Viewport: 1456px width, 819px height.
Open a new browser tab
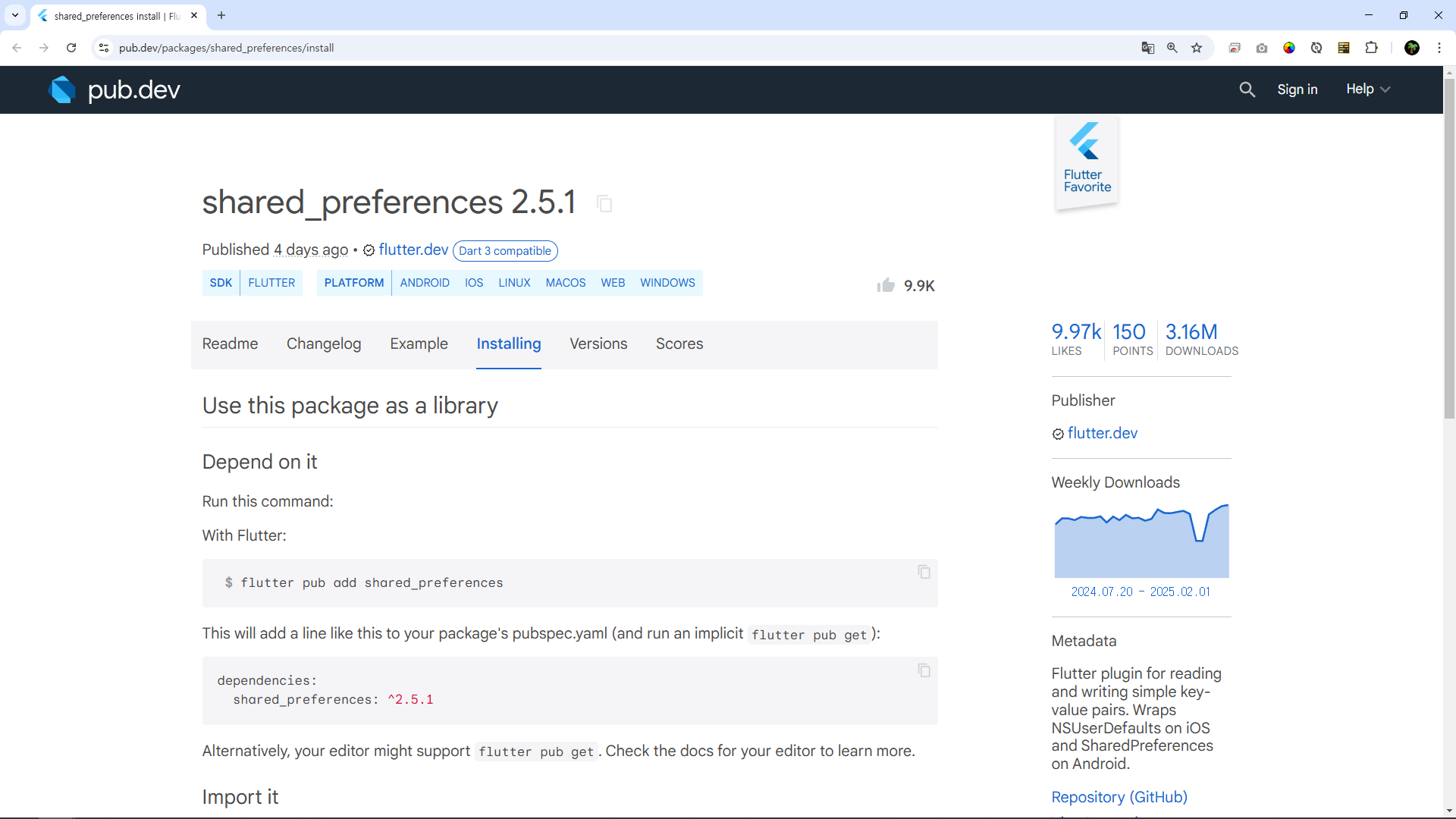221,15
